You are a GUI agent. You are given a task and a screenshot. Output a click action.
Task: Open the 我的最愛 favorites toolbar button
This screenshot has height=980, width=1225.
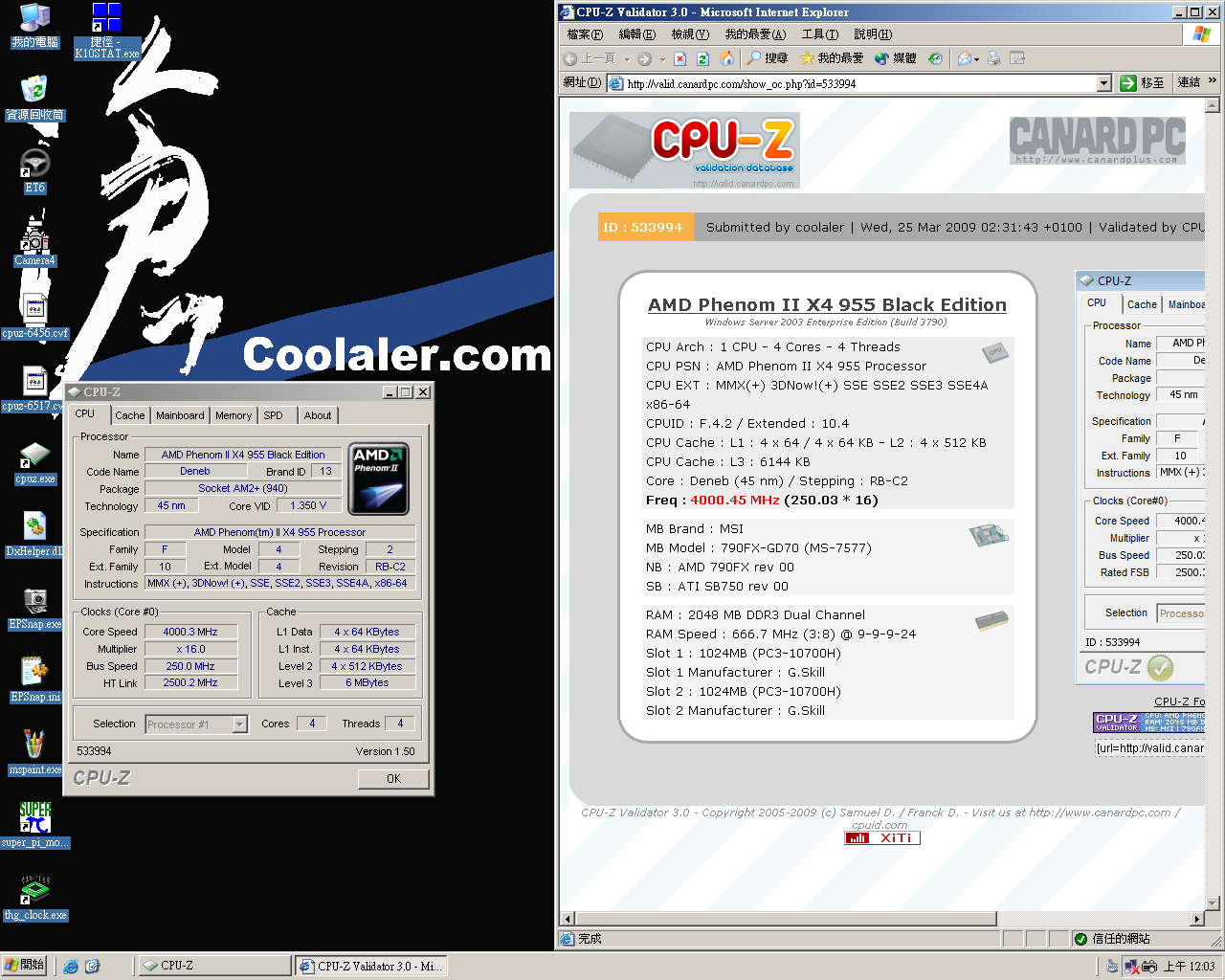832,58
